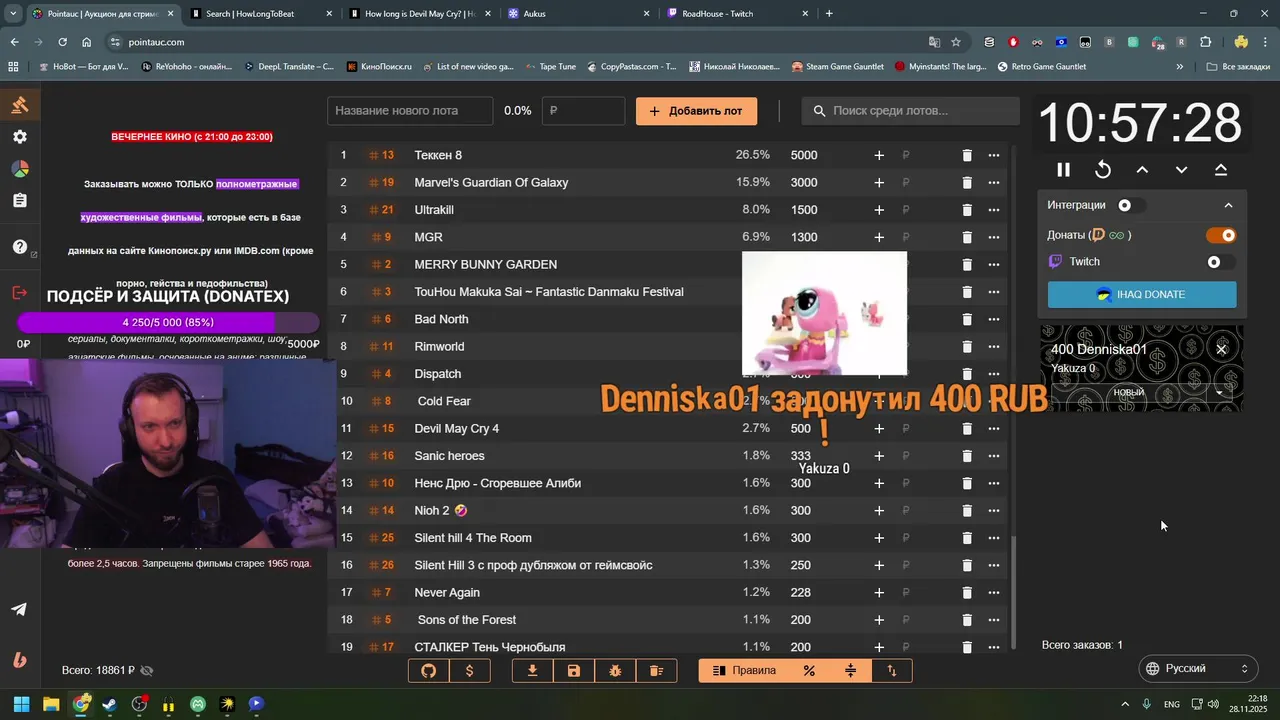Open the pie chart wheel page
This screenshot has width=1280, height=720.
point(20,169)
